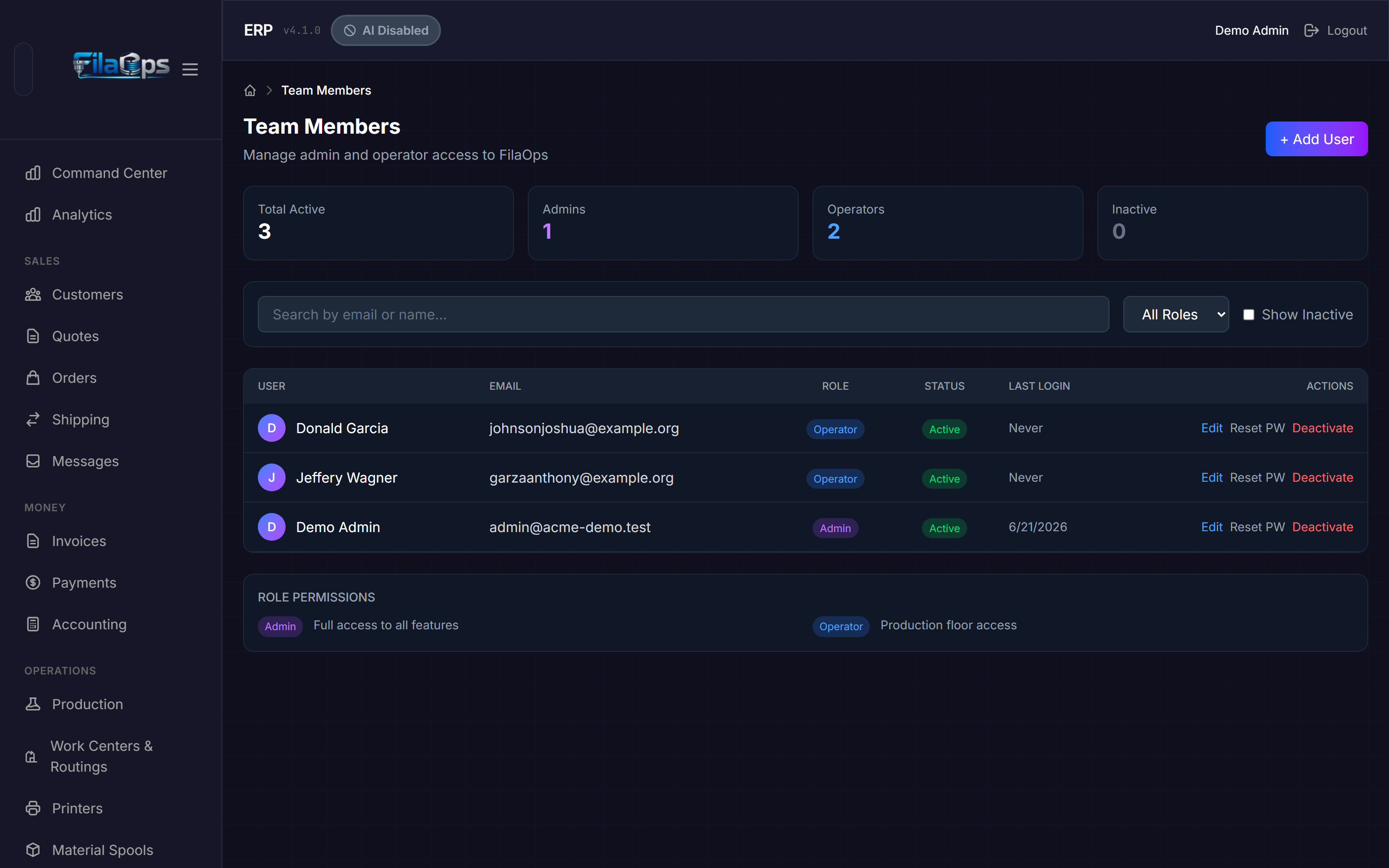
Task: Click the hamburger menu icon beside FilaOps logo
Action: coord(190,69)
